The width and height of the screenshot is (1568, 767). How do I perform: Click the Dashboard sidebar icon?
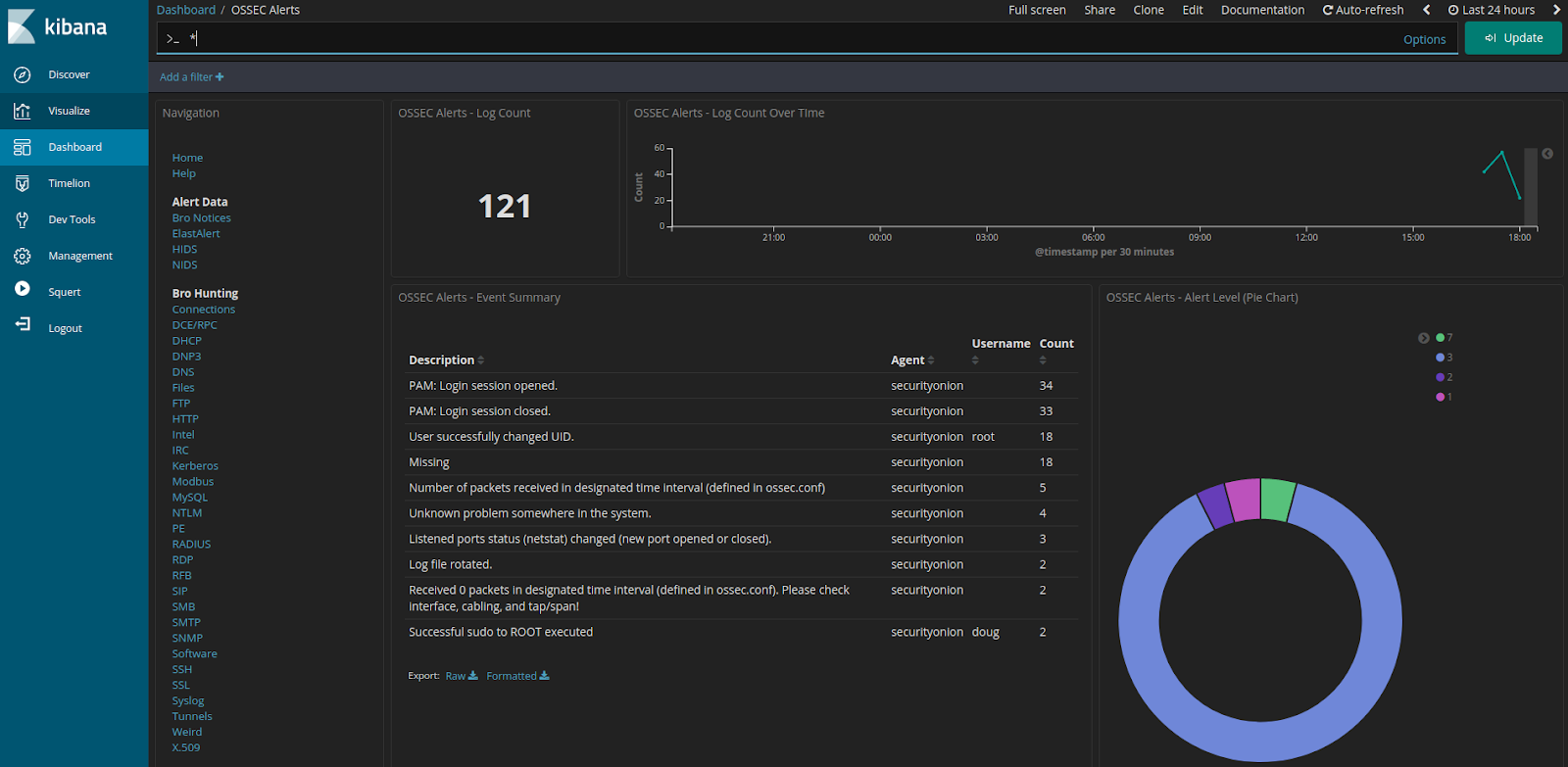pyautogui.click(x=22, y=147)
